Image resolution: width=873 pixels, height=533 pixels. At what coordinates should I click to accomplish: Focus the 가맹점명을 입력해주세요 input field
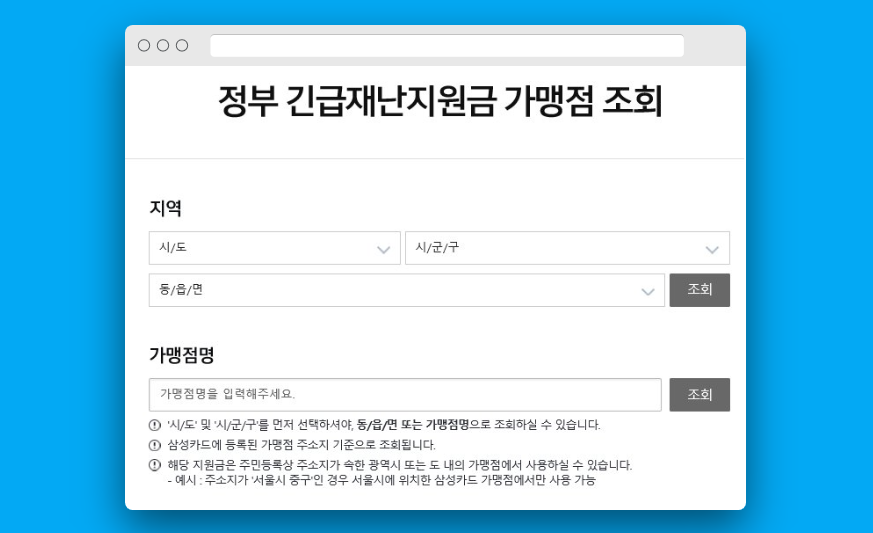click(405, 395)
